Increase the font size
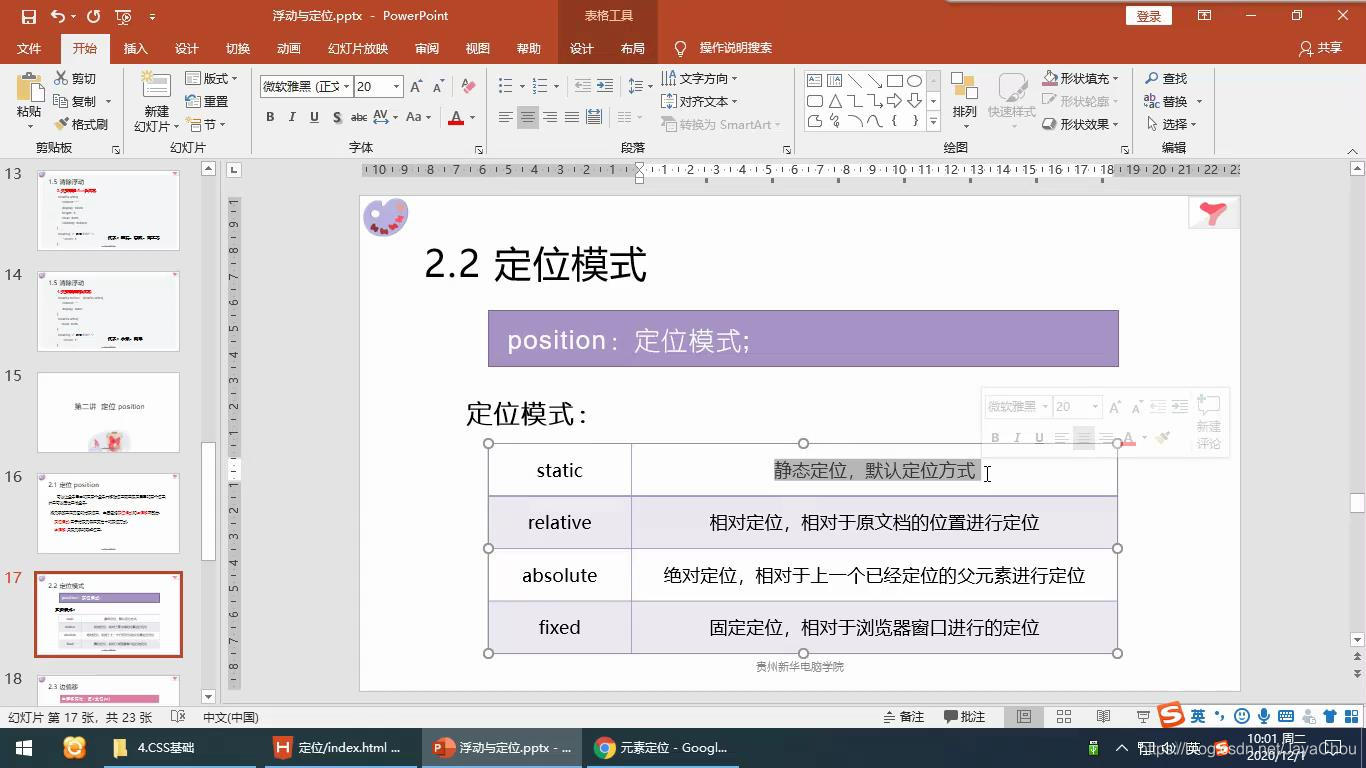Image resolution: width=1366 pixels, height=768 pixels. [416, 87]
